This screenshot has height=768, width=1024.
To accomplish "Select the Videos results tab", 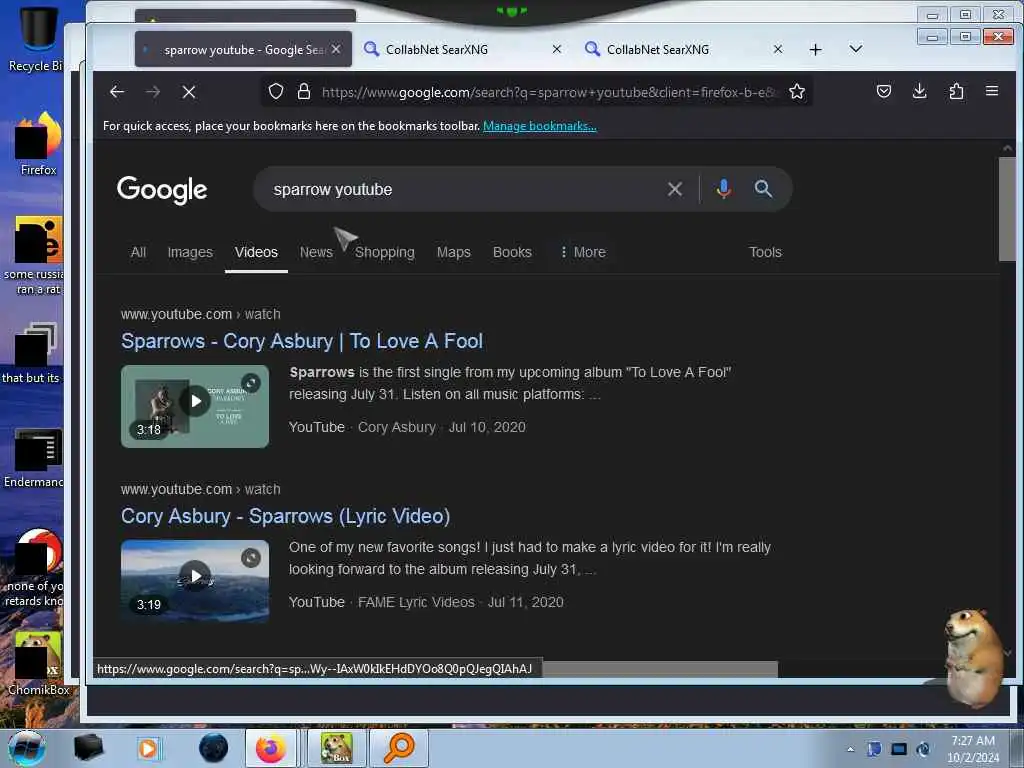I will 256,252.
